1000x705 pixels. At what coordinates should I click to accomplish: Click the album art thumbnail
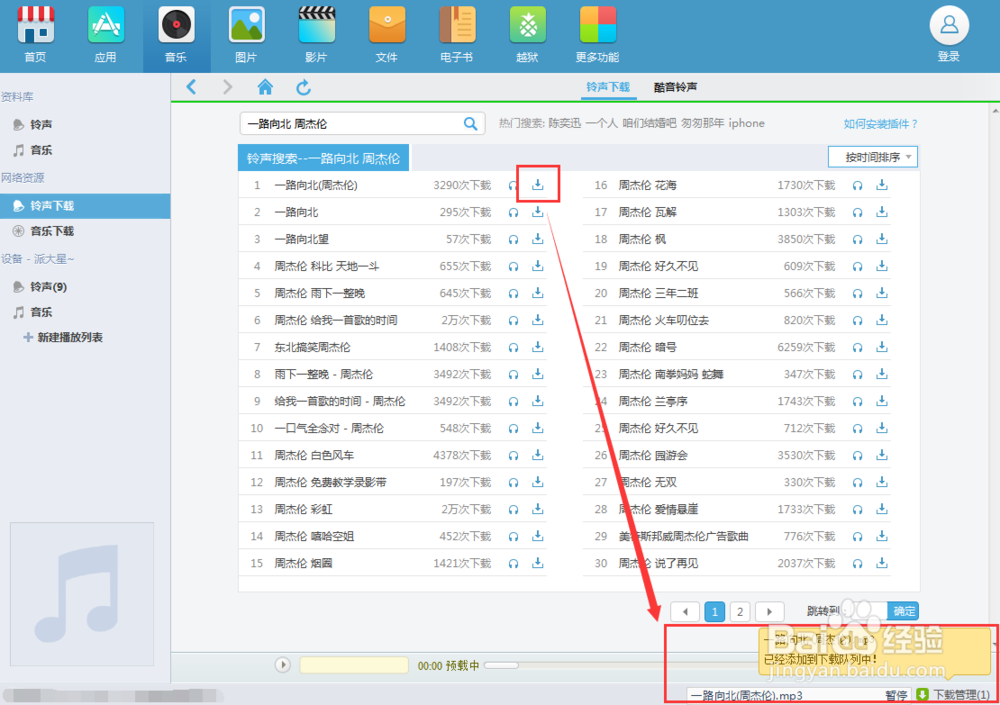[82, 593]
